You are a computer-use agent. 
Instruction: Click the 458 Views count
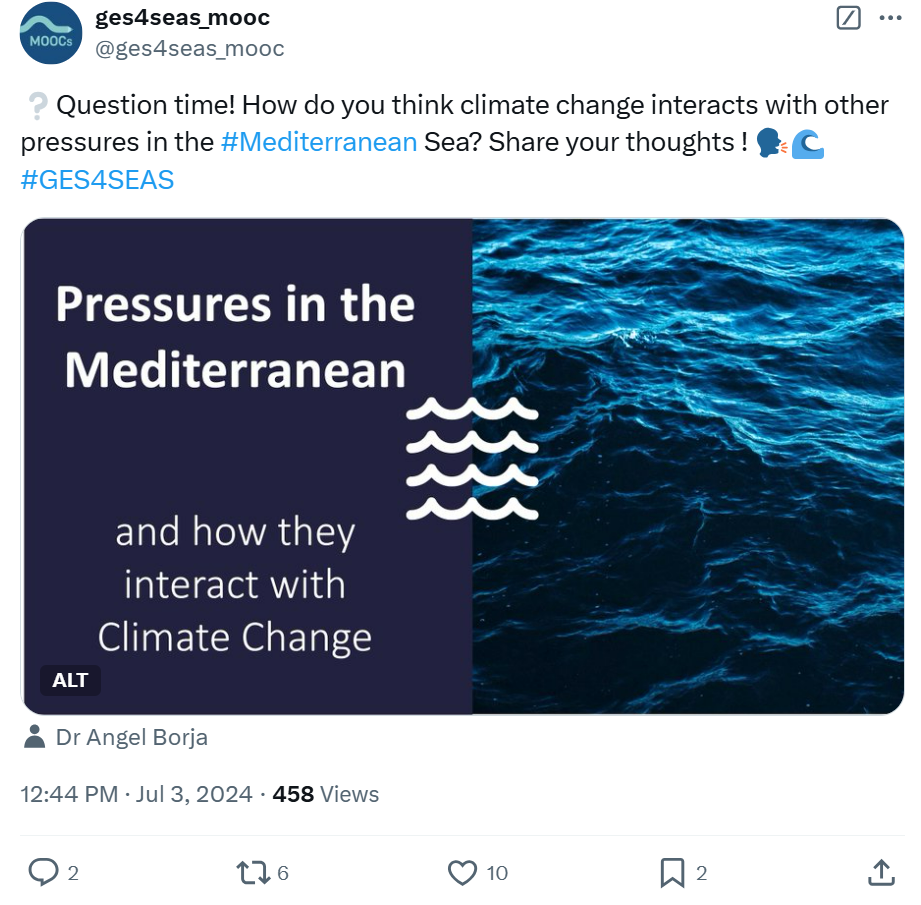(x=326, y=794)
